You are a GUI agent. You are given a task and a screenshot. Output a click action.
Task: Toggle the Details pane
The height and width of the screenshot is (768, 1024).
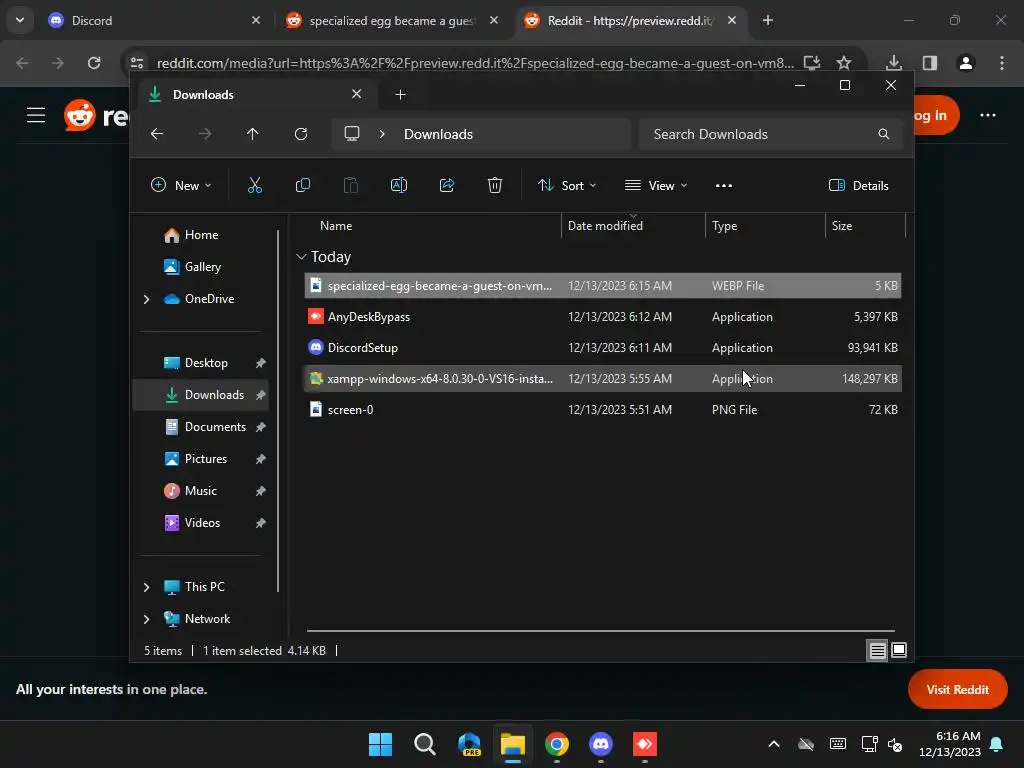tap(859, 185)
